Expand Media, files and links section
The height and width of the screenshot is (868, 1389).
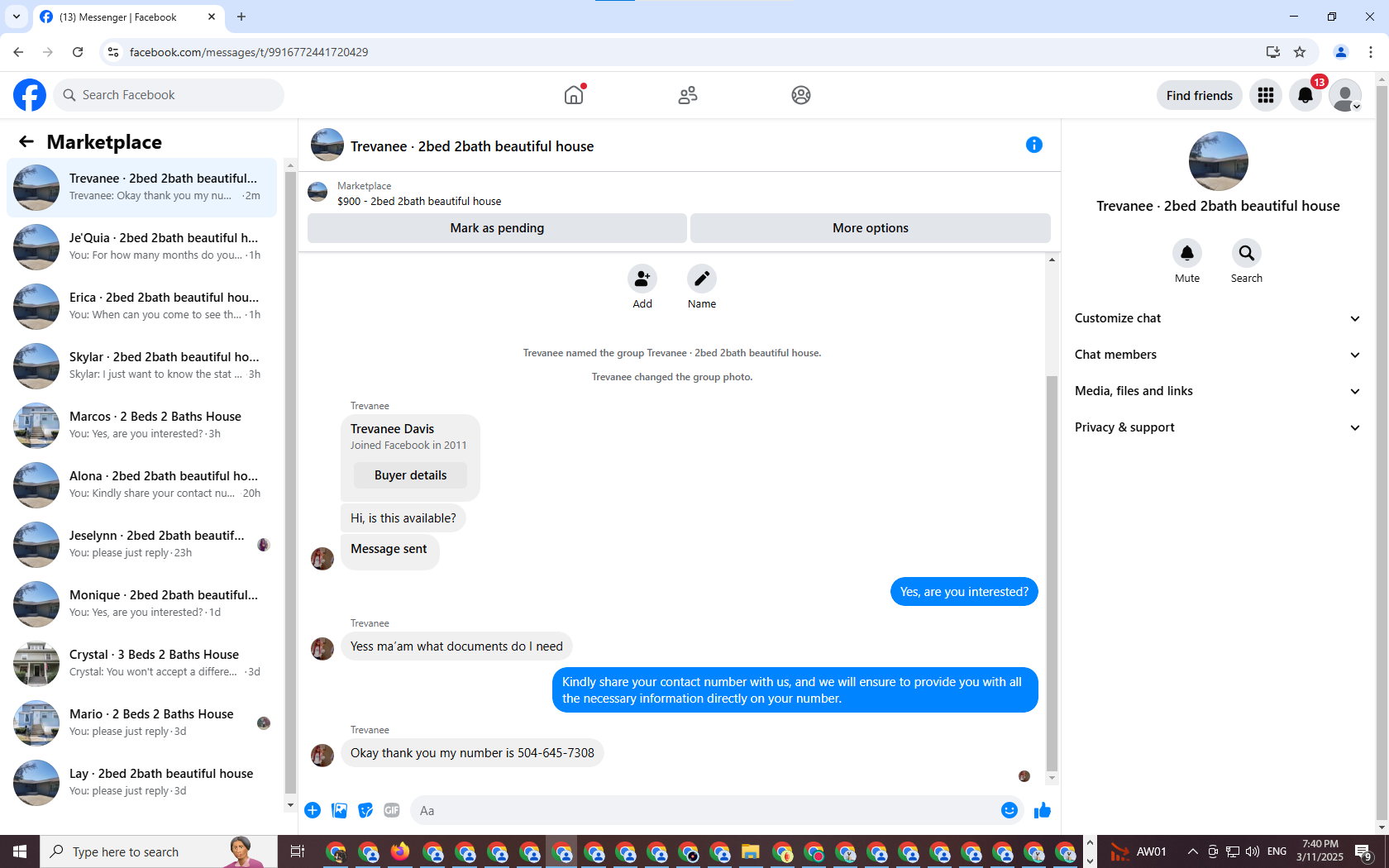click(1217, 391)
